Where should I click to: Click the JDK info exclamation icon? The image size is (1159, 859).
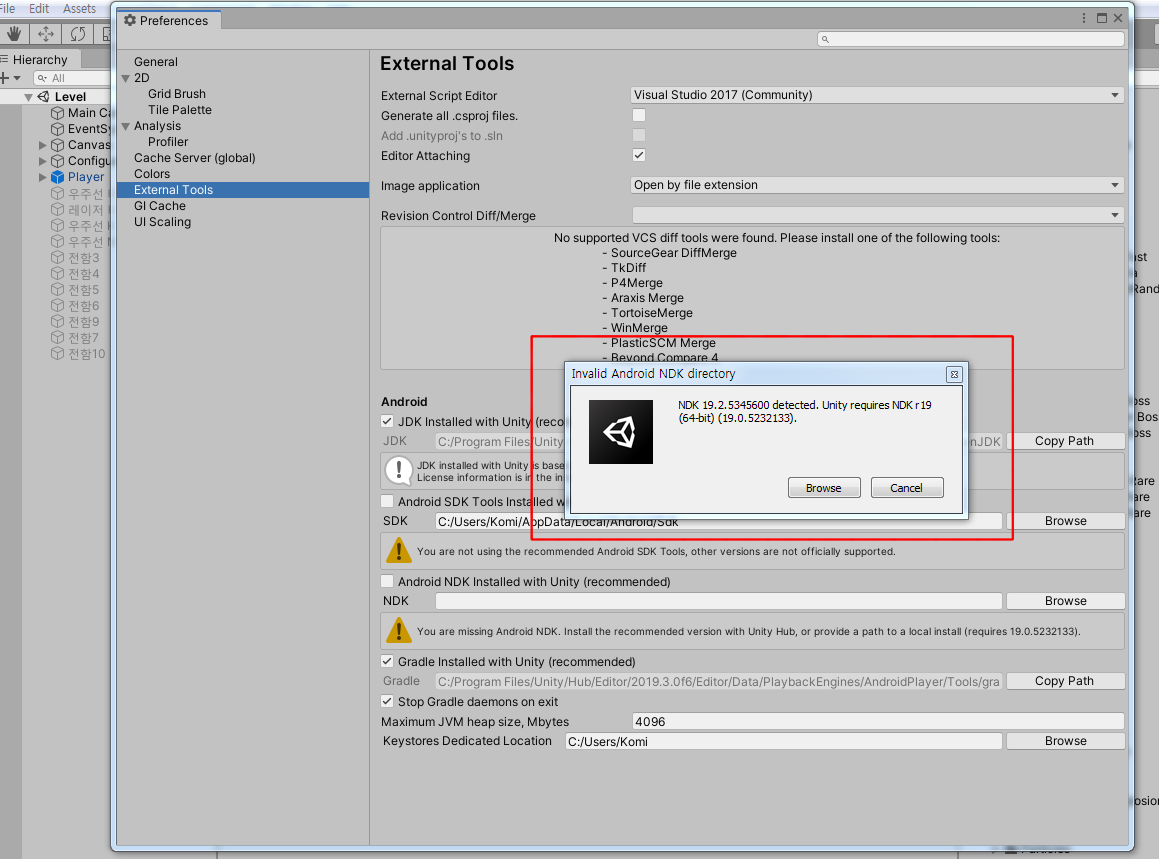[x=399, y=470]
